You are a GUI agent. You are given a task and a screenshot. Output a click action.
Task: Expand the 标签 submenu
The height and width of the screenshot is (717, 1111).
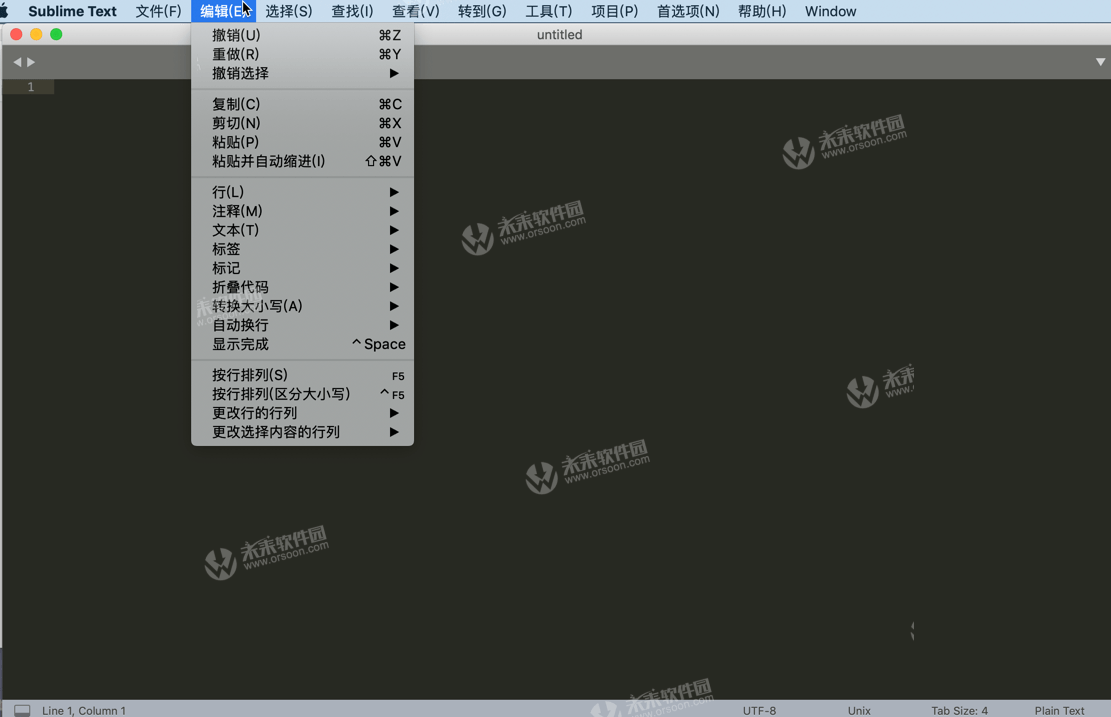(303, 249)
